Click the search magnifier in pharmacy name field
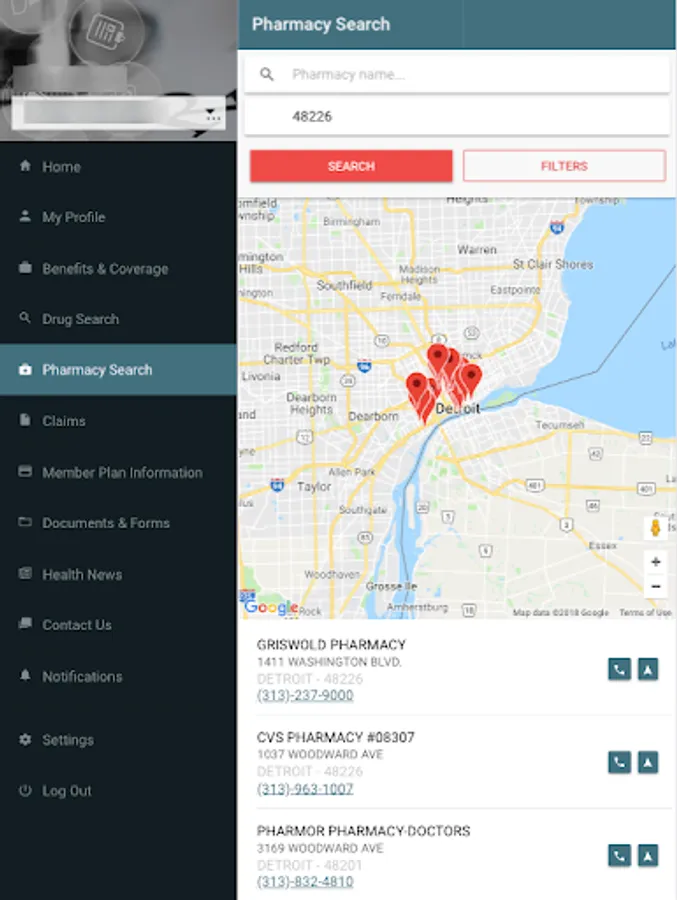 [x=266, y=74]
